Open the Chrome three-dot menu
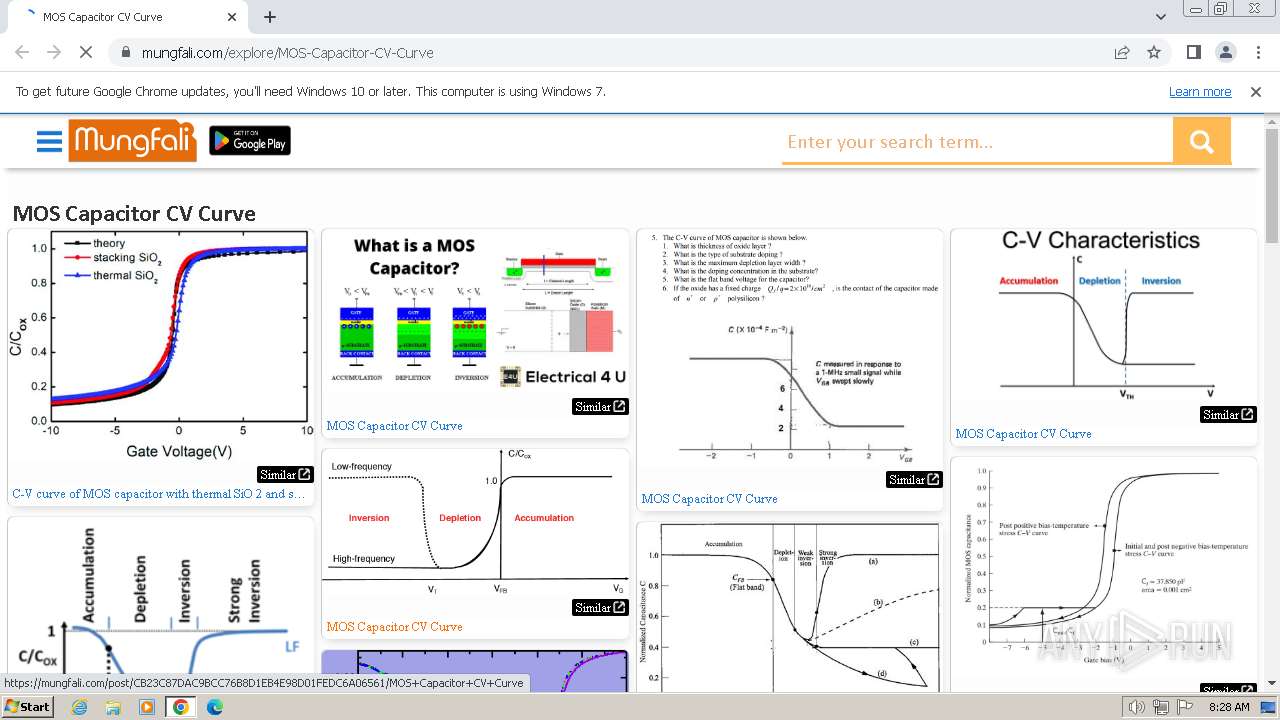Viewport: 1280px width, 720px height. click(x=1258, y=52)
